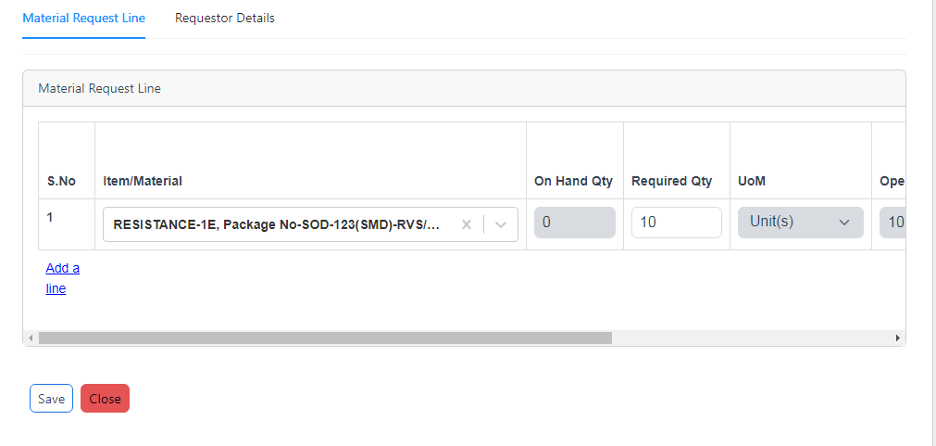Click the horizontal scrollbar left arrow
The height and width of the screenshot is (446, 936).
[30, 338]
